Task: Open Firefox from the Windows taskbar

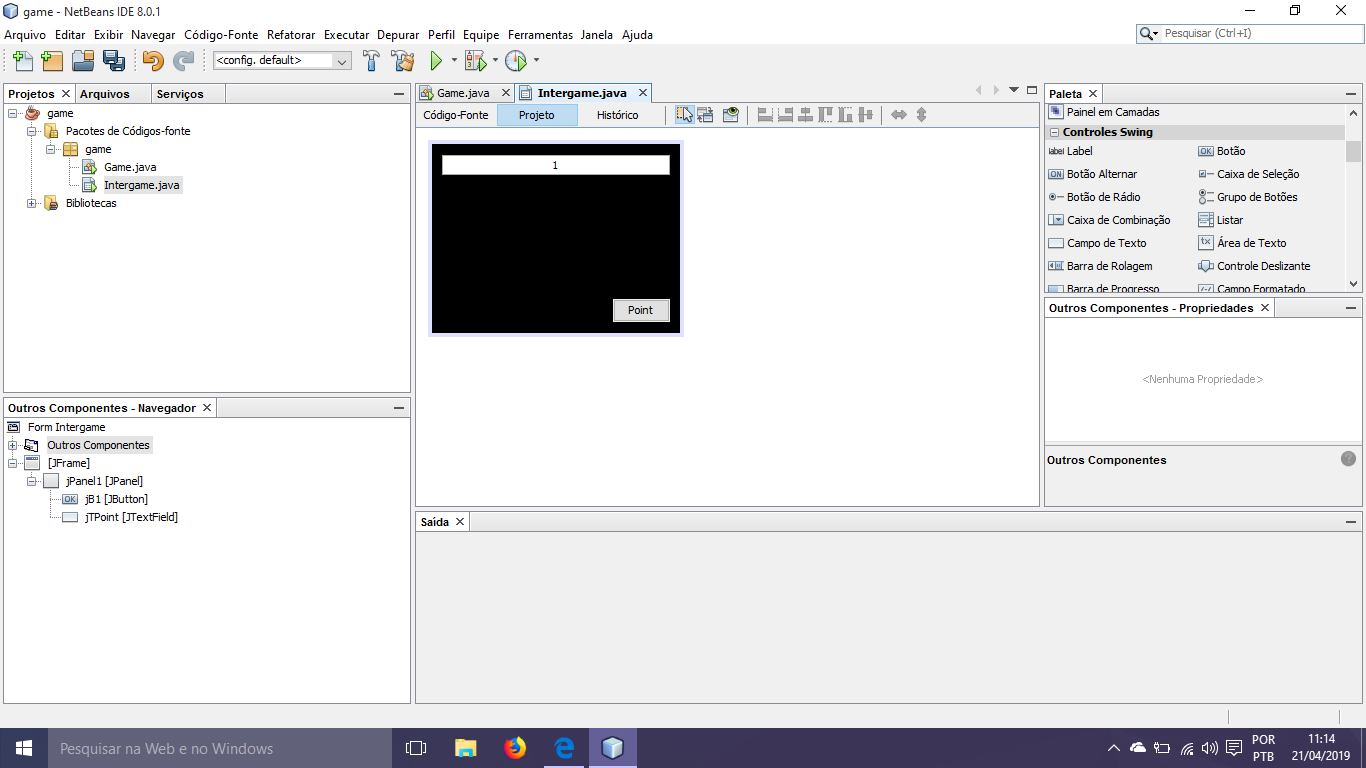Action: point(515,748)
